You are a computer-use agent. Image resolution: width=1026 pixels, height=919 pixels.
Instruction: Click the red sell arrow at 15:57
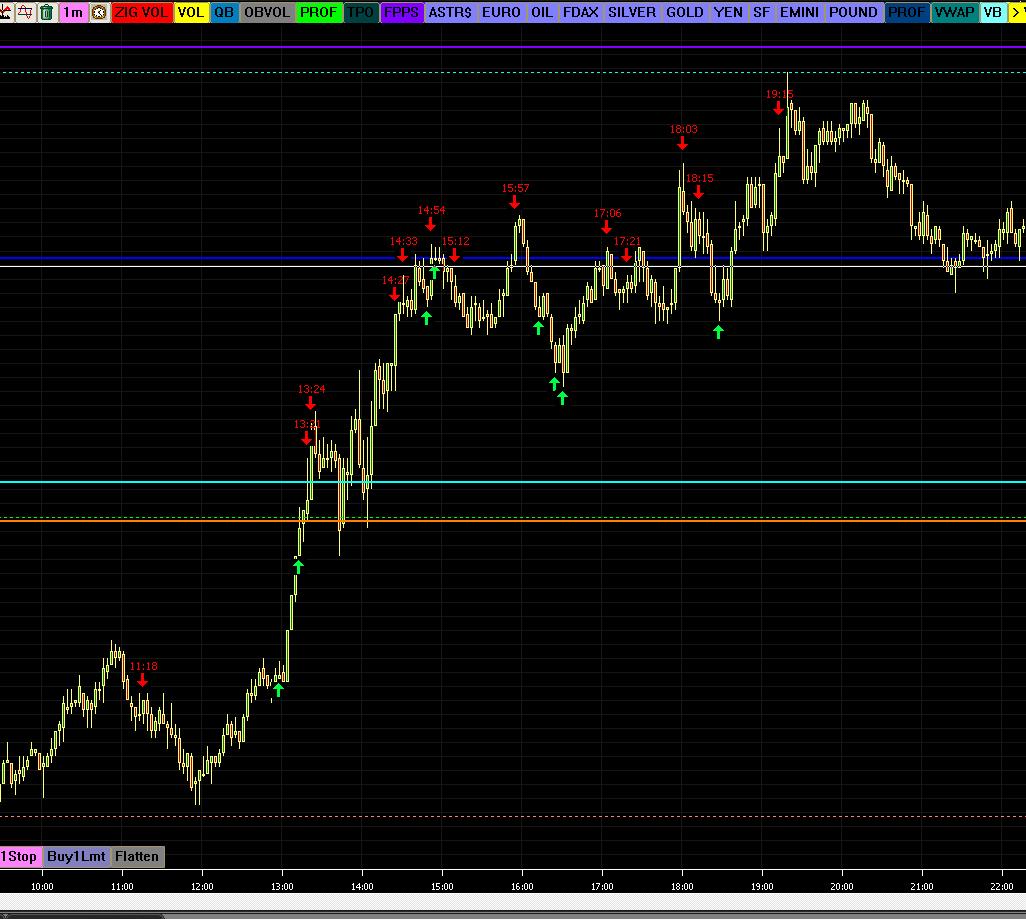pyautogui.click(x=515, y=202)
